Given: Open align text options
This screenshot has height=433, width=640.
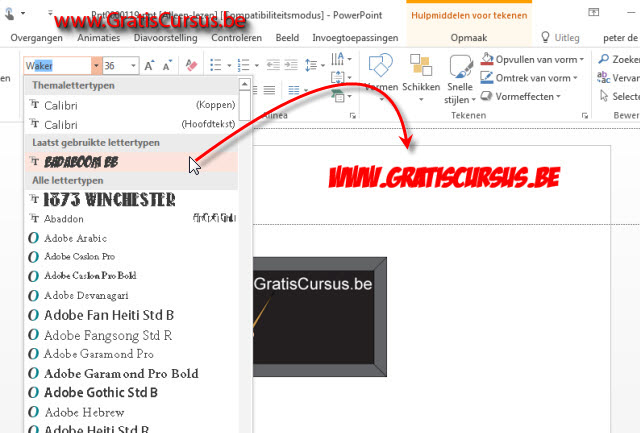Looking at the screenshot, I should click(x=338, y=78).
